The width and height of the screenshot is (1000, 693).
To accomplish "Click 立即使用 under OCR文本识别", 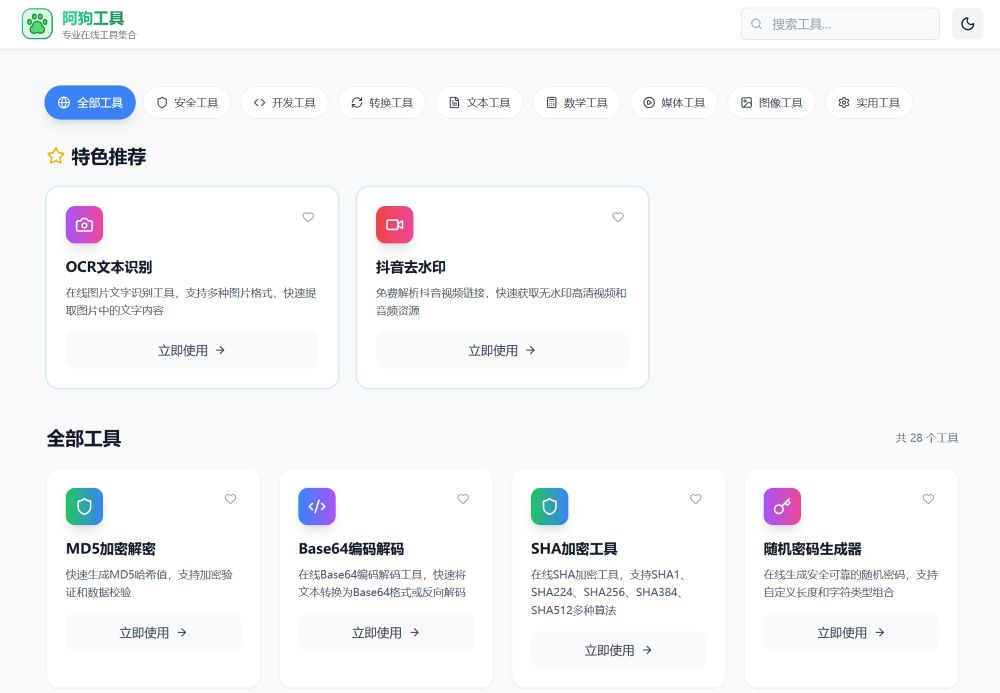I will [x=191, y=350].
